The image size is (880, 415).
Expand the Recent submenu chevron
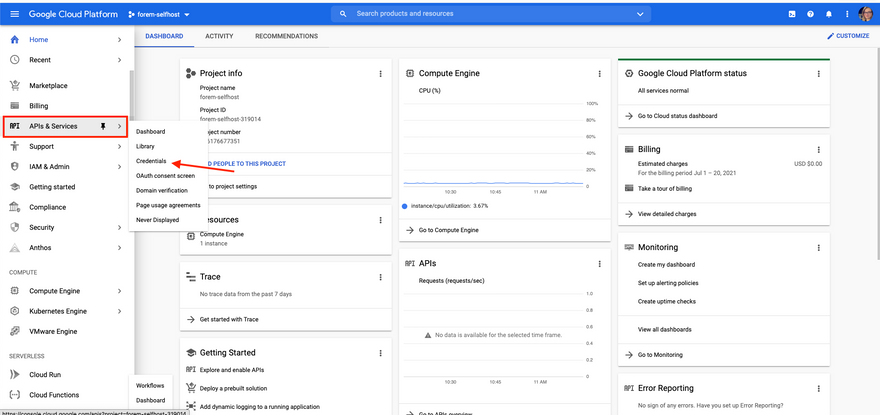coord(119,60)
